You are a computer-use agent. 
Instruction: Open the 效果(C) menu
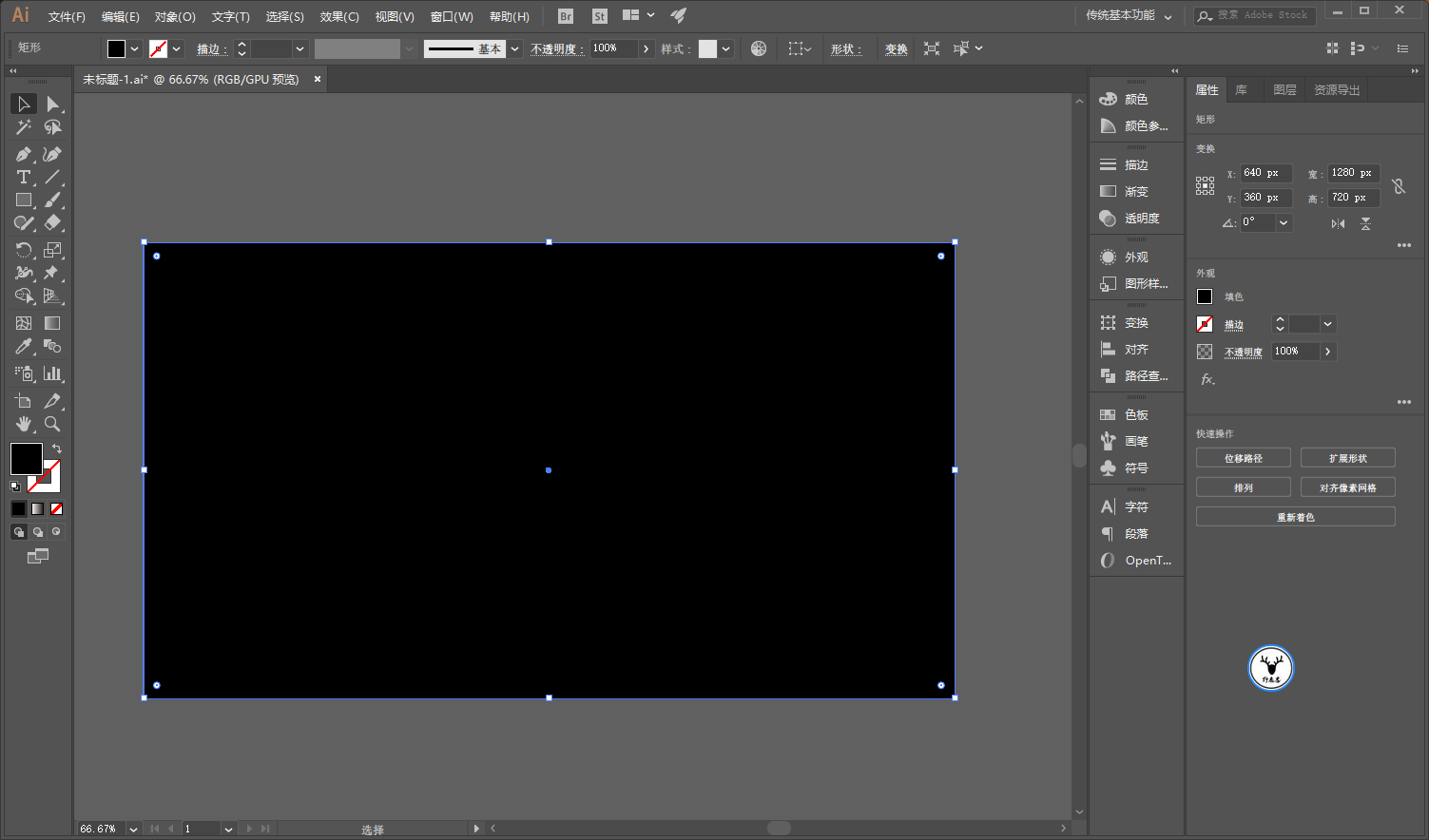(339, 17)
